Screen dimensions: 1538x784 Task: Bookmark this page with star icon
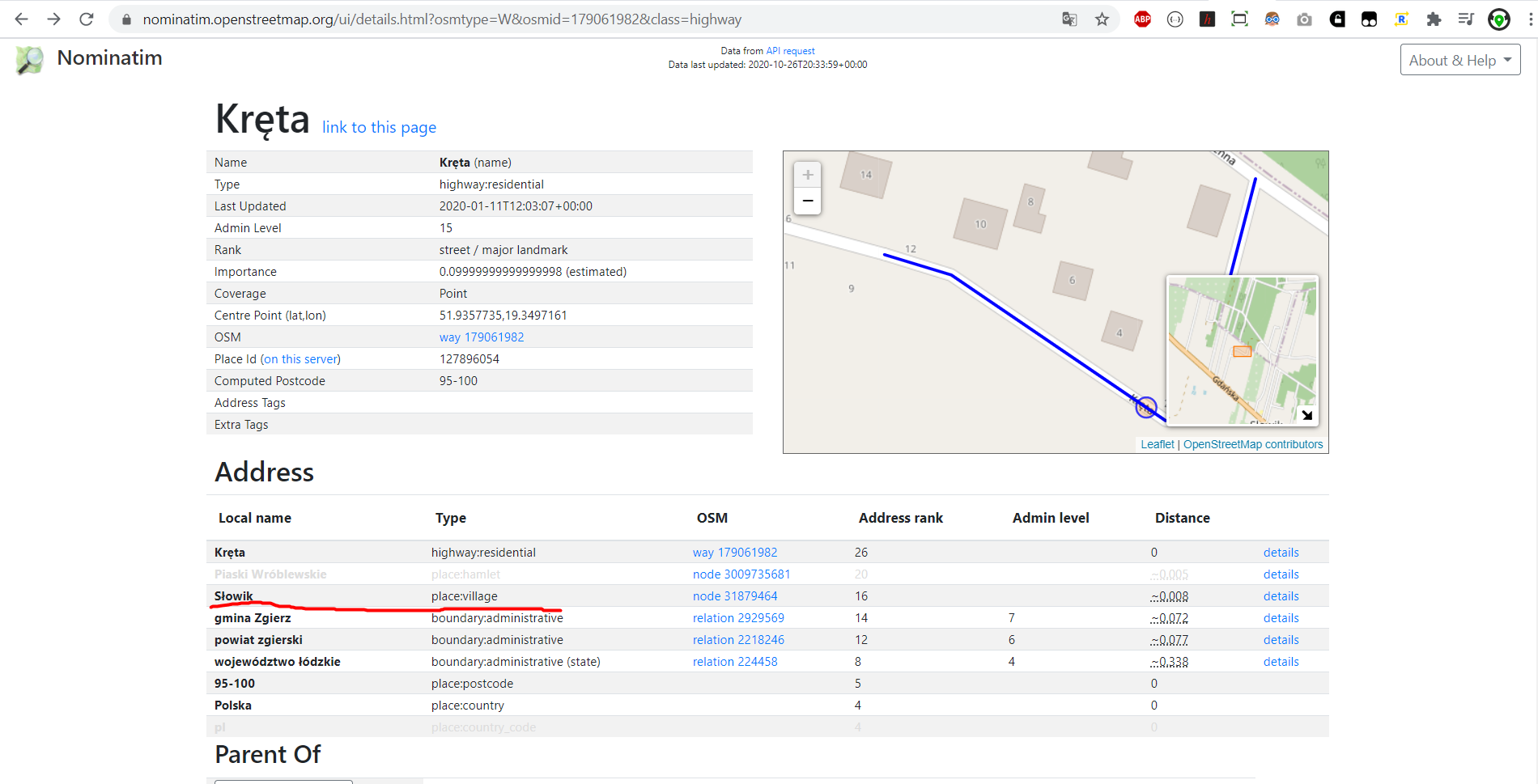click(x=1102, y=19)
